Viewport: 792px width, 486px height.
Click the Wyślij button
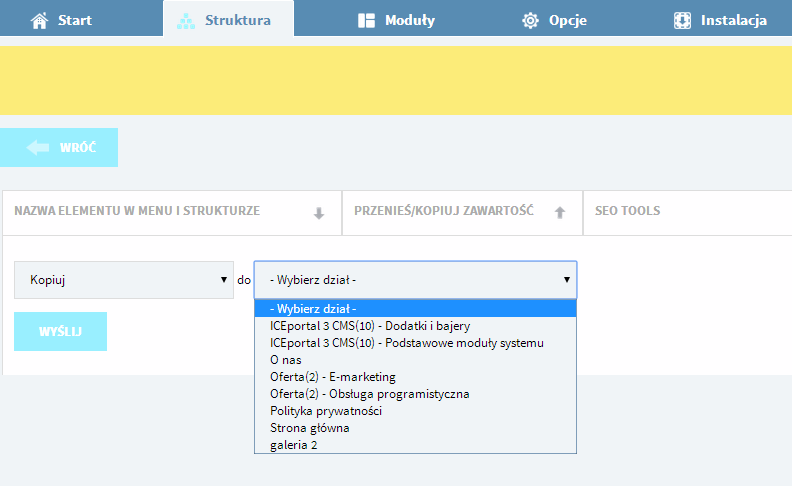click(61, 331)
